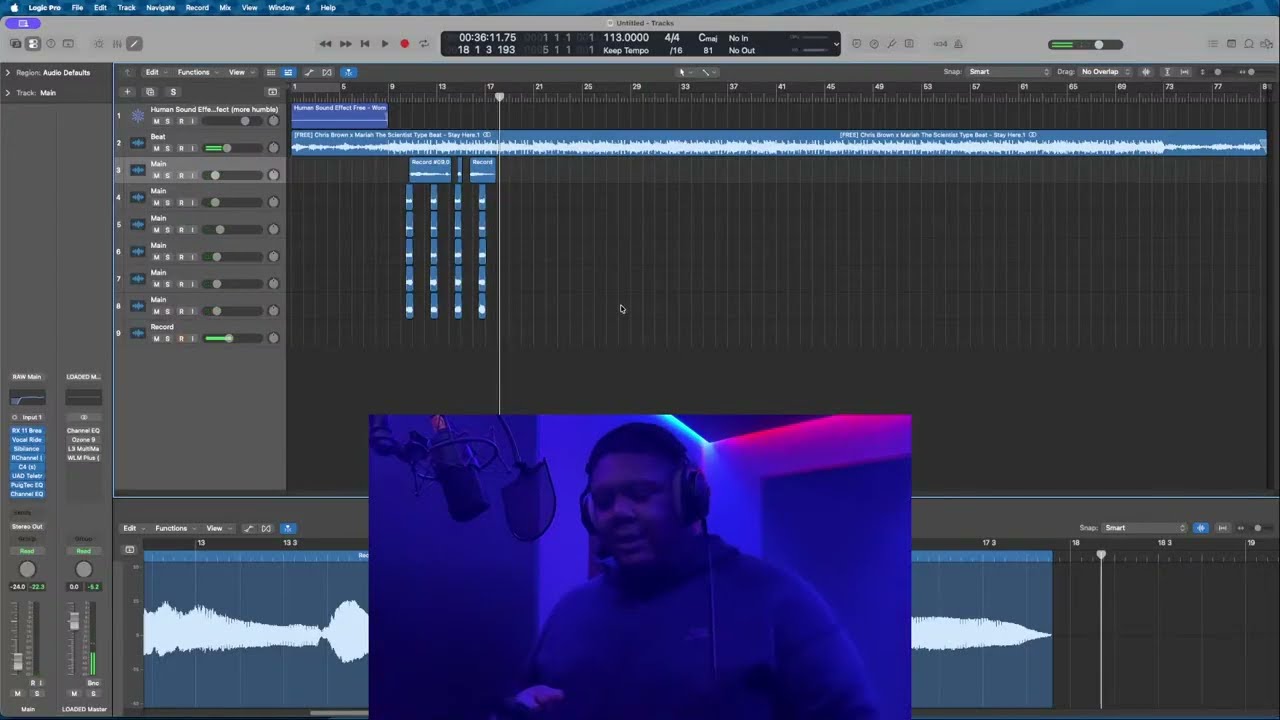Open the Apple menu

13,7
